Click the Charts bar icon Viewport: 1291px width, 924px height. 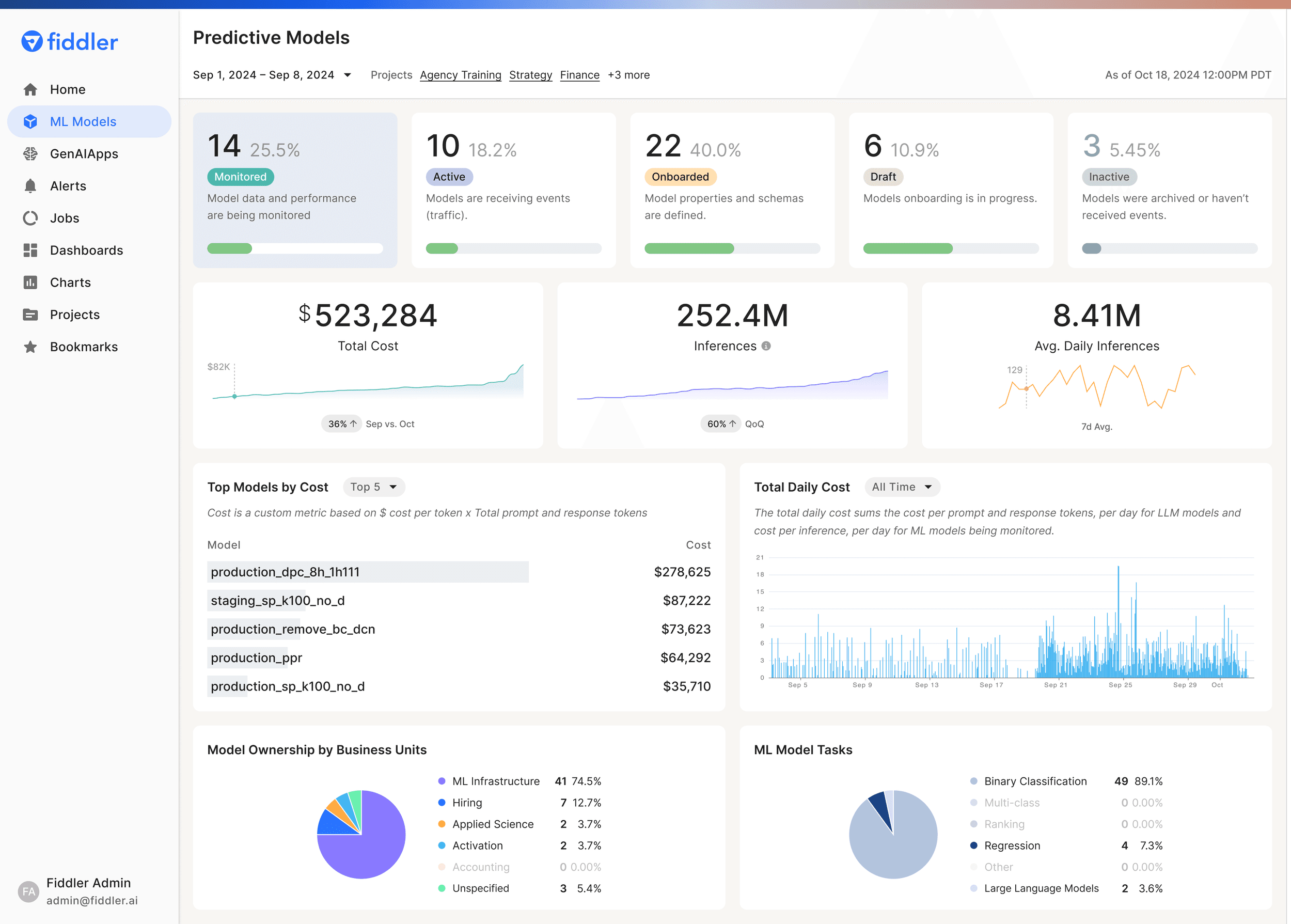pos(30,282)
